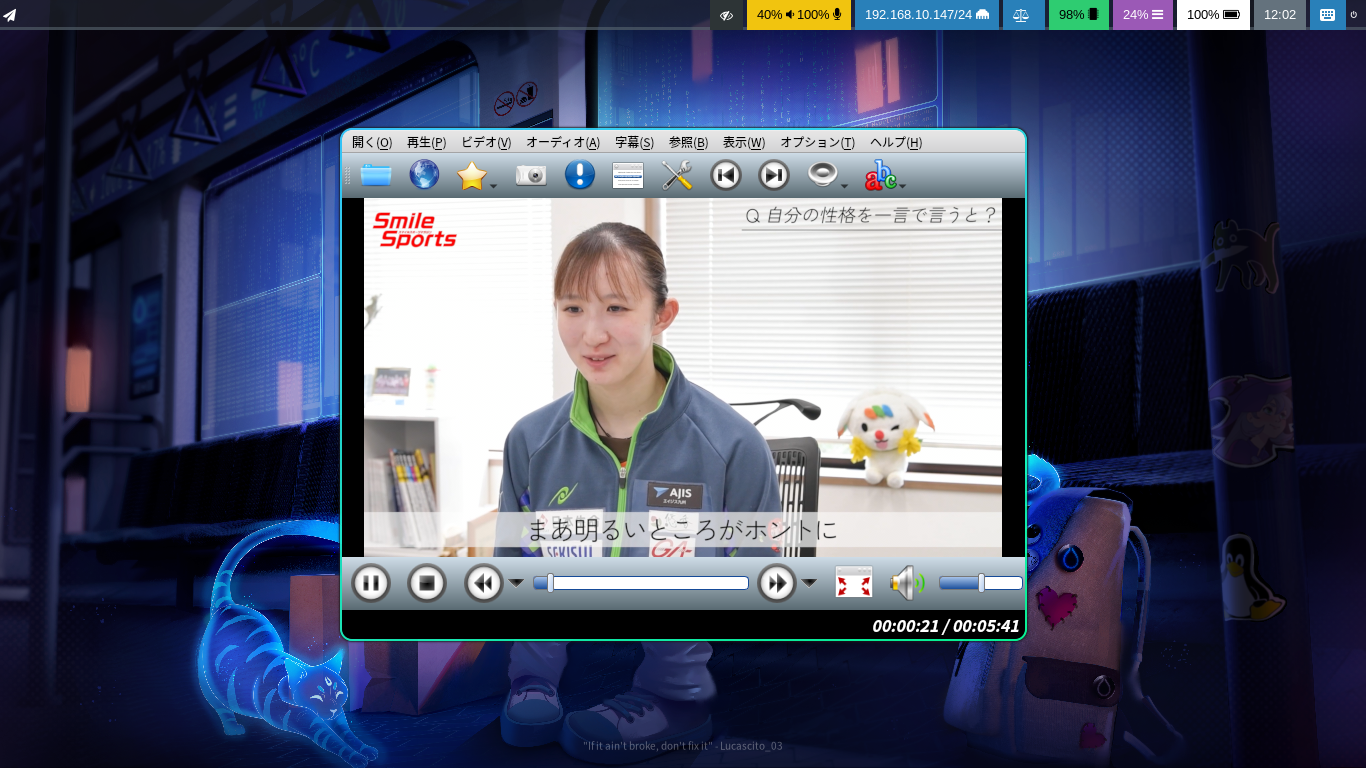Open the オプション(T) options menu
1366x768 pixels.
click(x=817, y=142)
